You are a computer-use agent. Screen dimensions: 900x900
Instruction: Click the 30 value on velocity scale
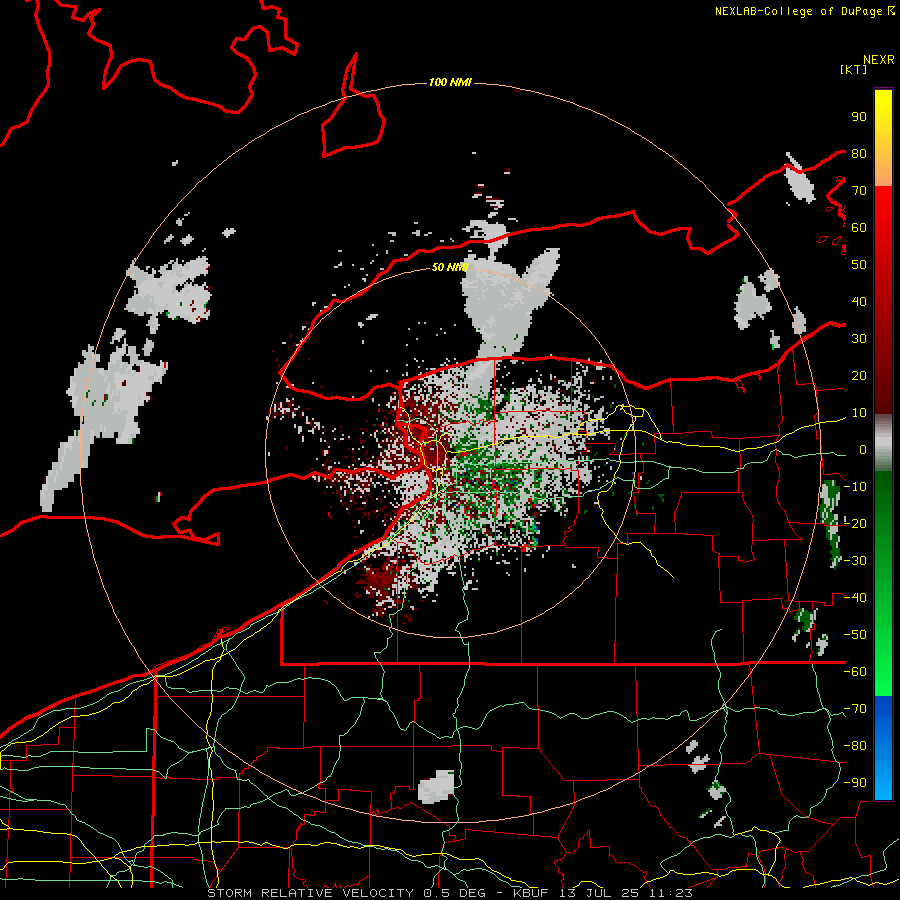pos(859,339)
